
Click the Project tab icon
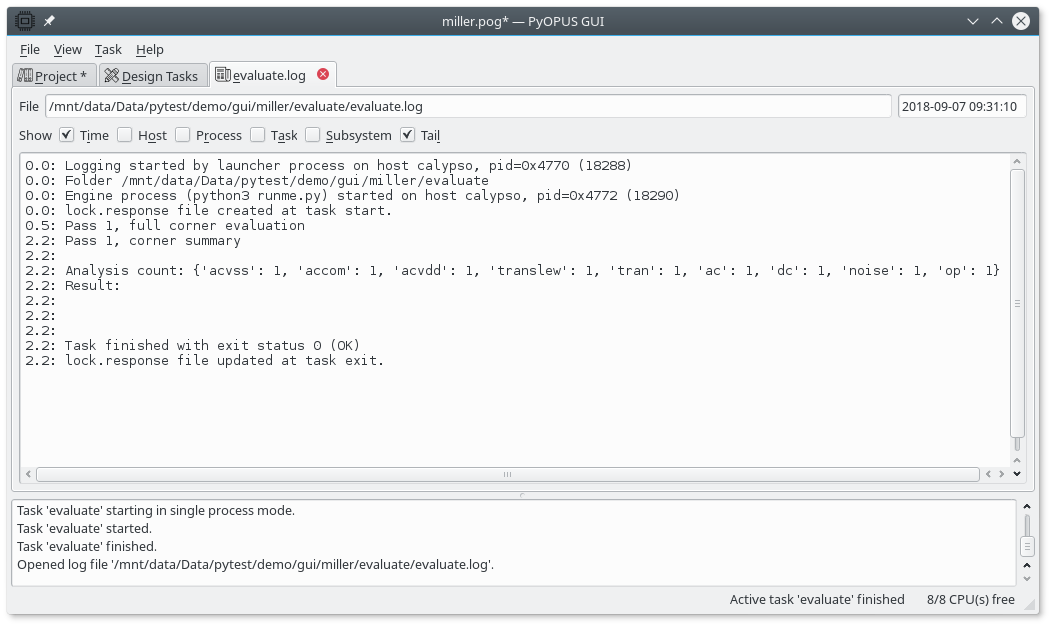tap(25, 76)
